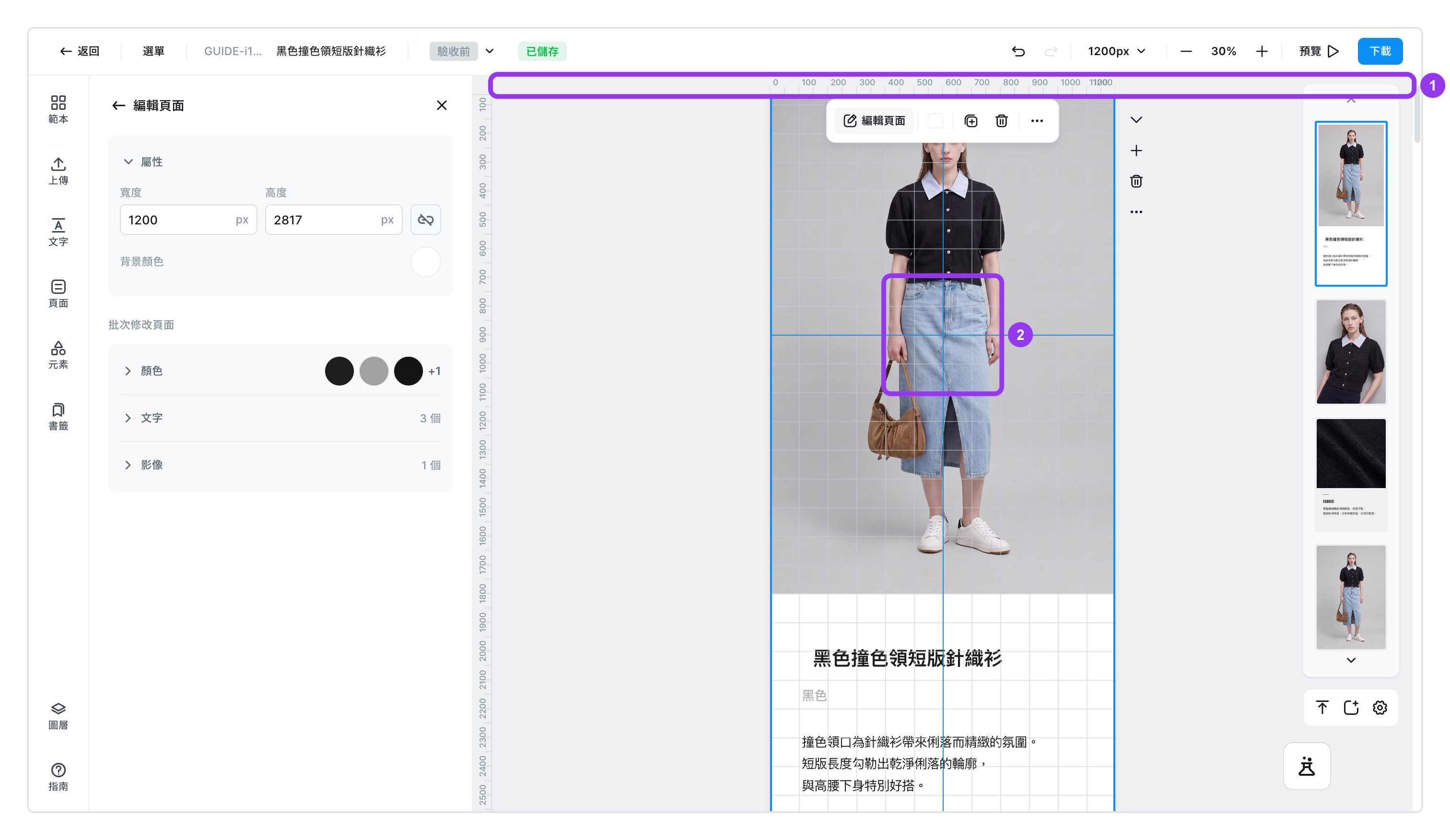Open the ellipsis menu beside the canvas
Viewport: 1450px width, 840px height.
pyautogui.click(x=1136, y=212)
